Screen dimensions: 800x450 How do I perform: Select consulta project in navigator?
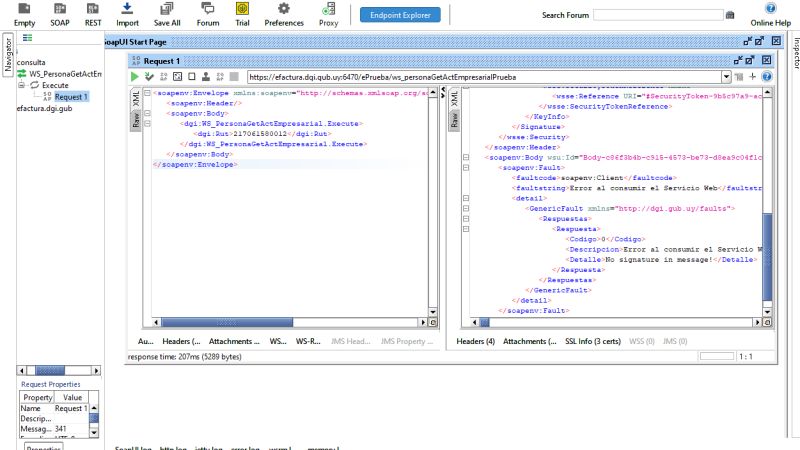click(31, 62)
